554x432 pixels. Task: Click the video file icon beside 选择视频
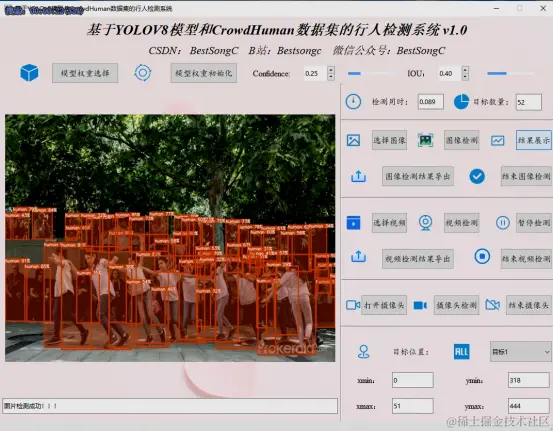353,223
